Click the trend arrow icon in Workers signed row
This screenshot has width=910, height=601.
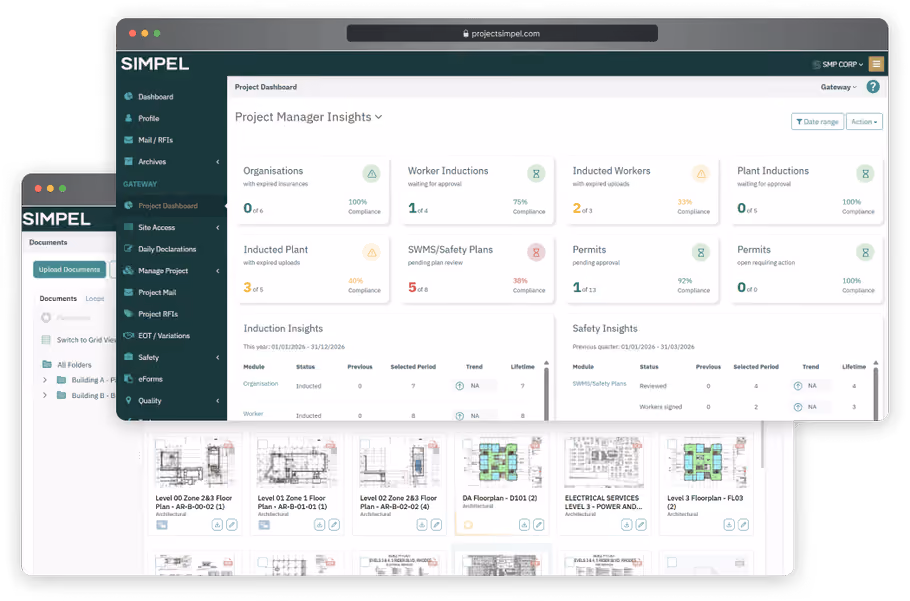click(x=798, y=407)
